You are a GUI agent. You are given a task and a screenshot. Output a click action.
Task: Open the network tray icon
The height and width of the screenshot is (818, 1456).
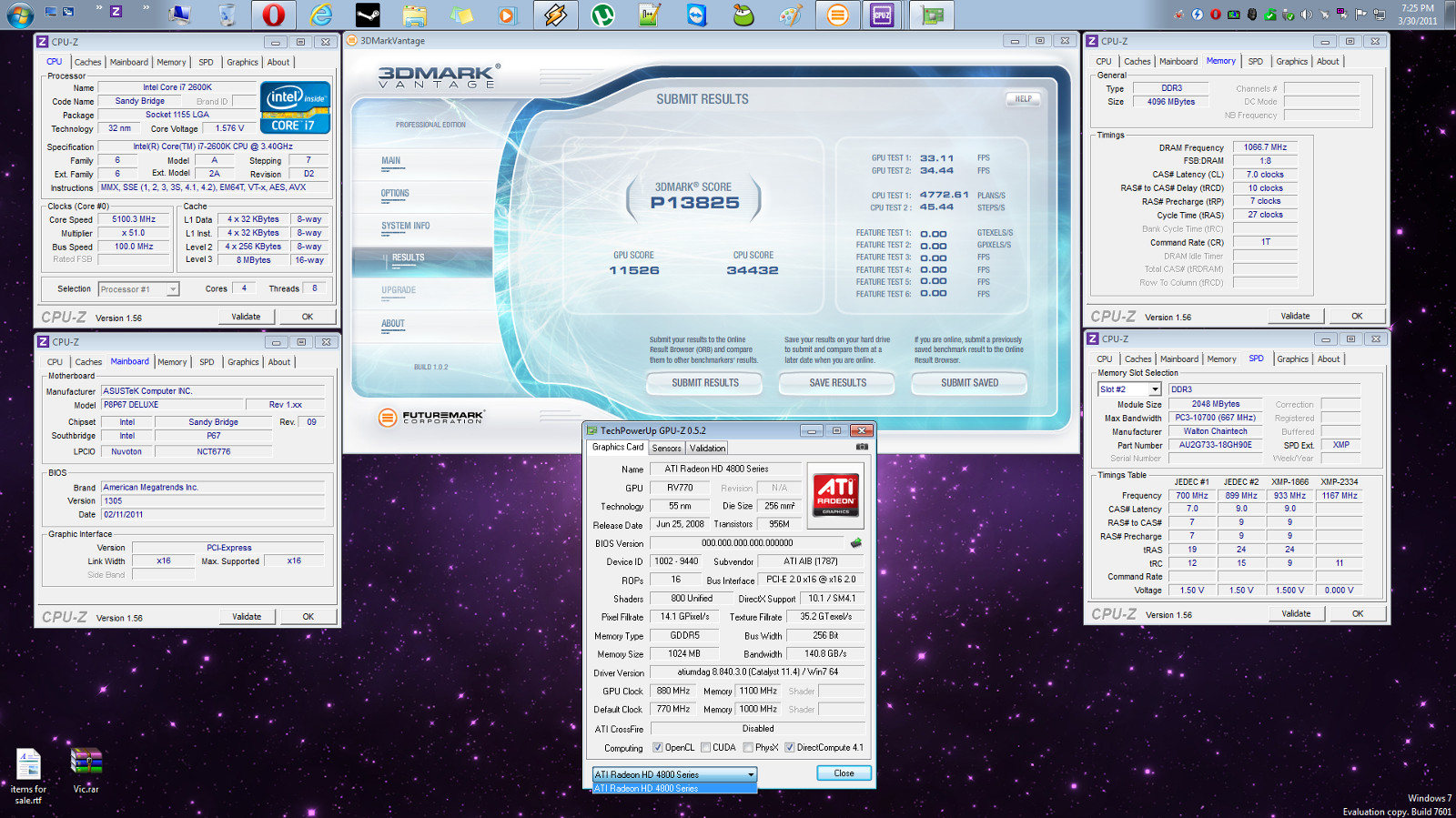point(1380,15)
